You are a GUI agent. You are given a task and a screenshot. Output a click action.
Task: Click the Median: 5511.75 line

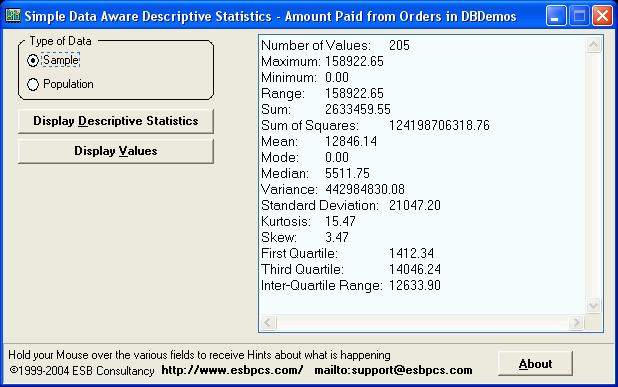tap(315, 173)
